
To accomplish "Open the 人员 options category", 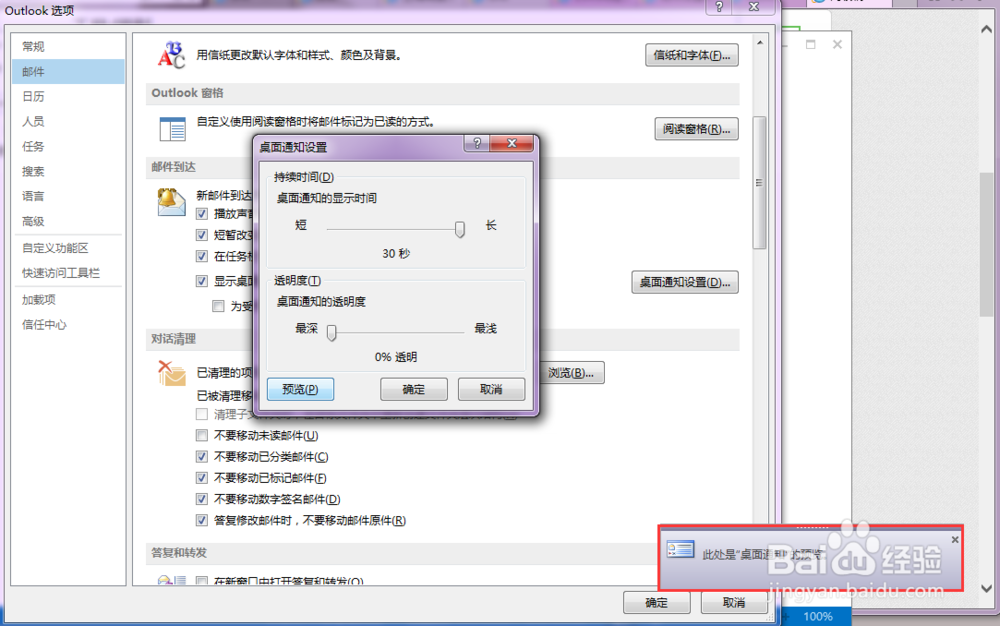I will click(x=68, y=121).
